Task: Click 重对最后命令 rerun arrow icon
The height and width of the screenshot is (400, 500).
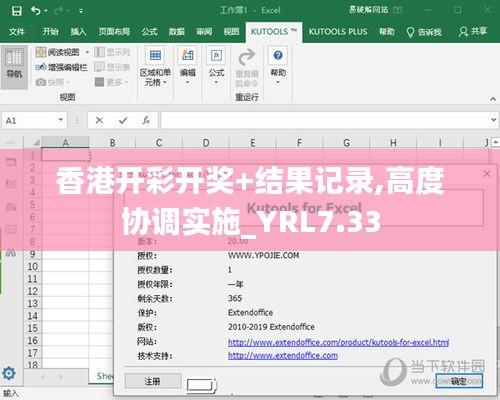Action: click(x=247, y=57)
